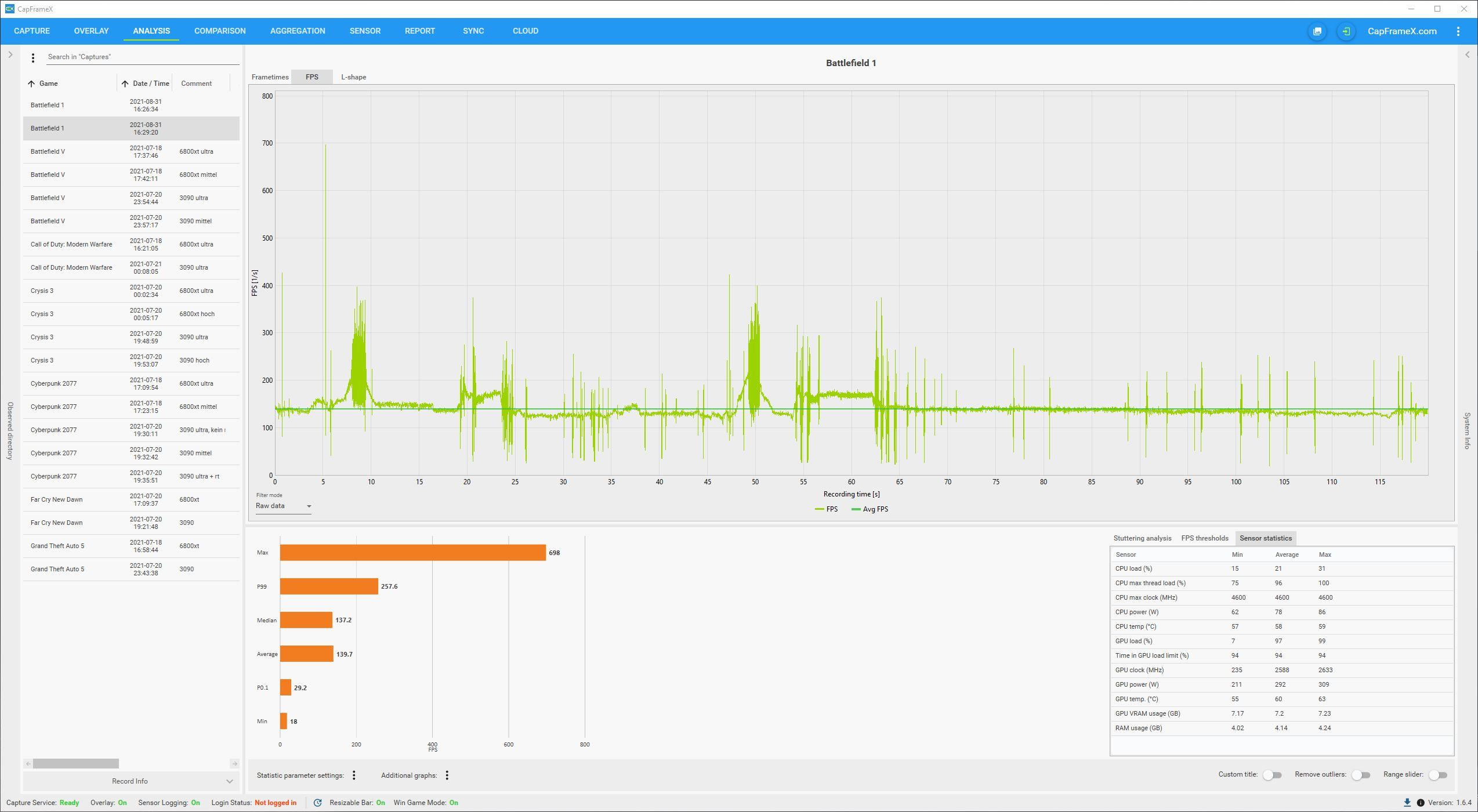Turn on the Range slider switch
The image size is (1478, 812).
(x=1438, y=775)
